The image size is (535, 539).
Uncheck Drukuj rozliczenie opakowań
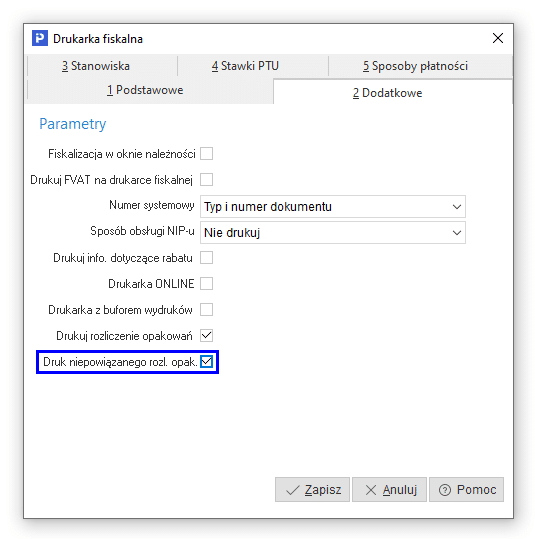tap(206, 336)
